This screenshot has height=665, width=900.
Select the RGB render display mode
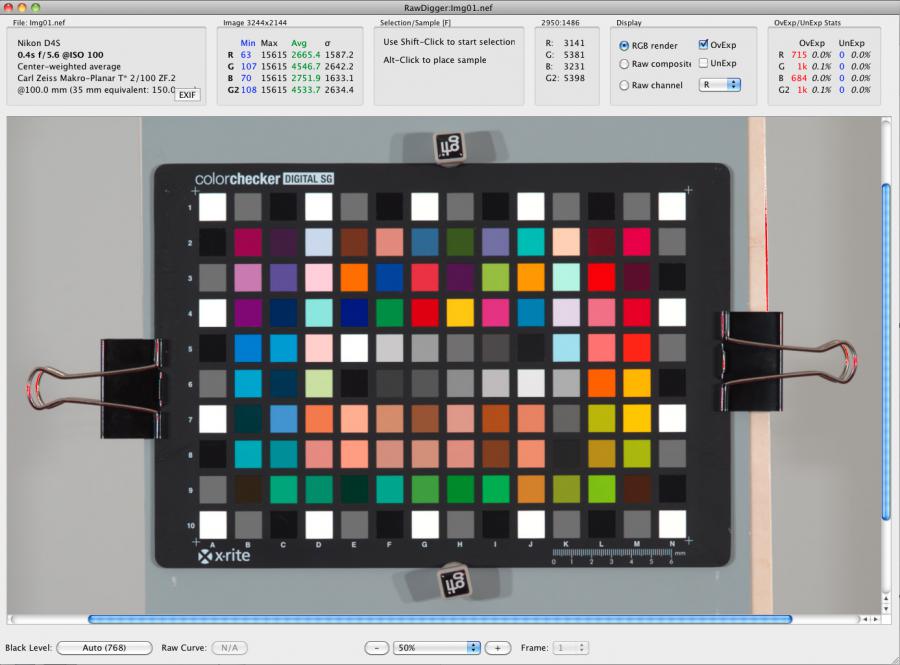[624, 45]
